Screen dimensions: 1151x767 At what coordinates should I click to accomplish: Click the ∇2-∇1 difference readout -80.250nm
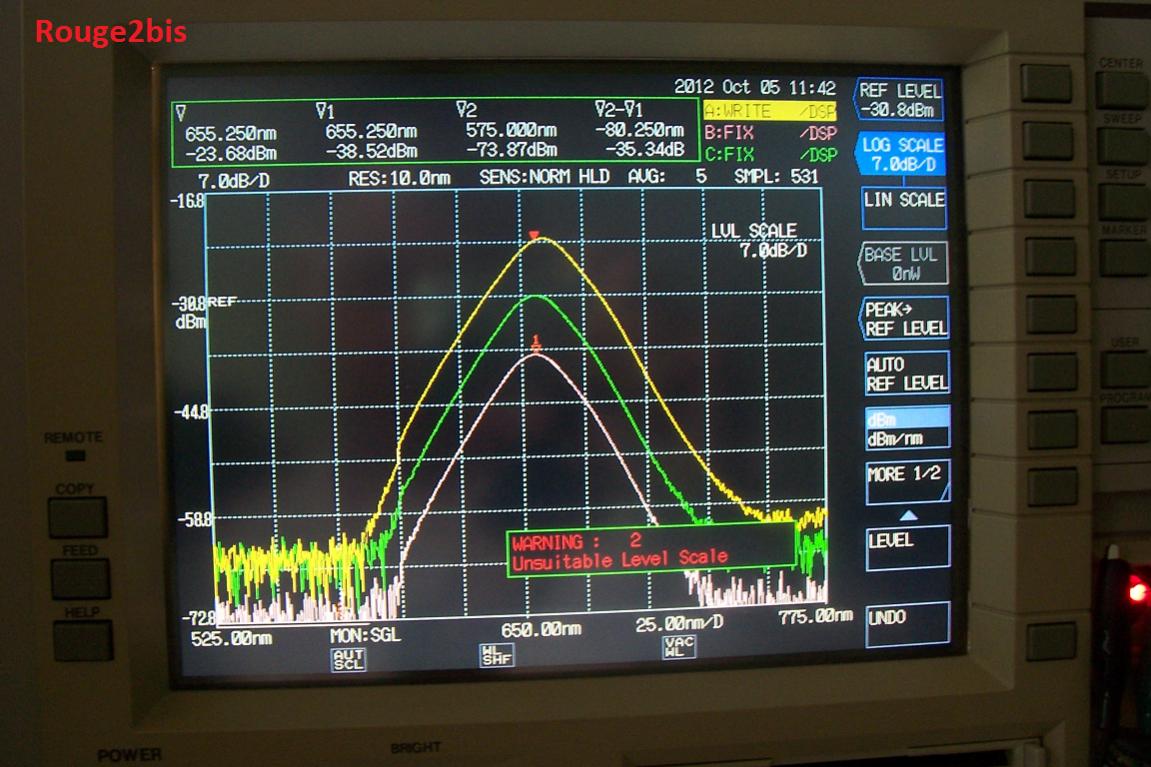click(x=639, y=130)
